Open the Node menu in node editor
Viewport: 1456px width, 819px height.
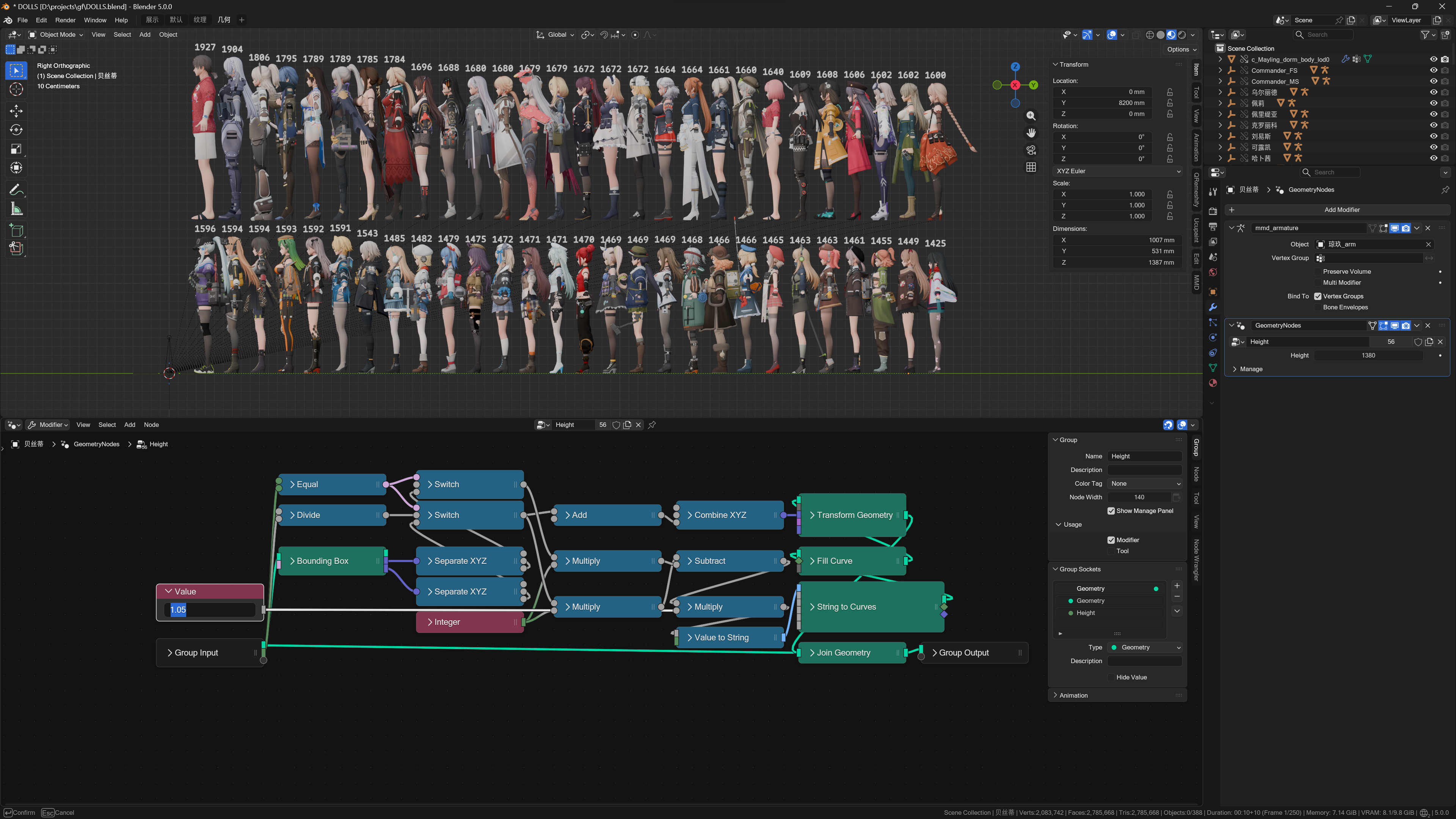[152, 425]
